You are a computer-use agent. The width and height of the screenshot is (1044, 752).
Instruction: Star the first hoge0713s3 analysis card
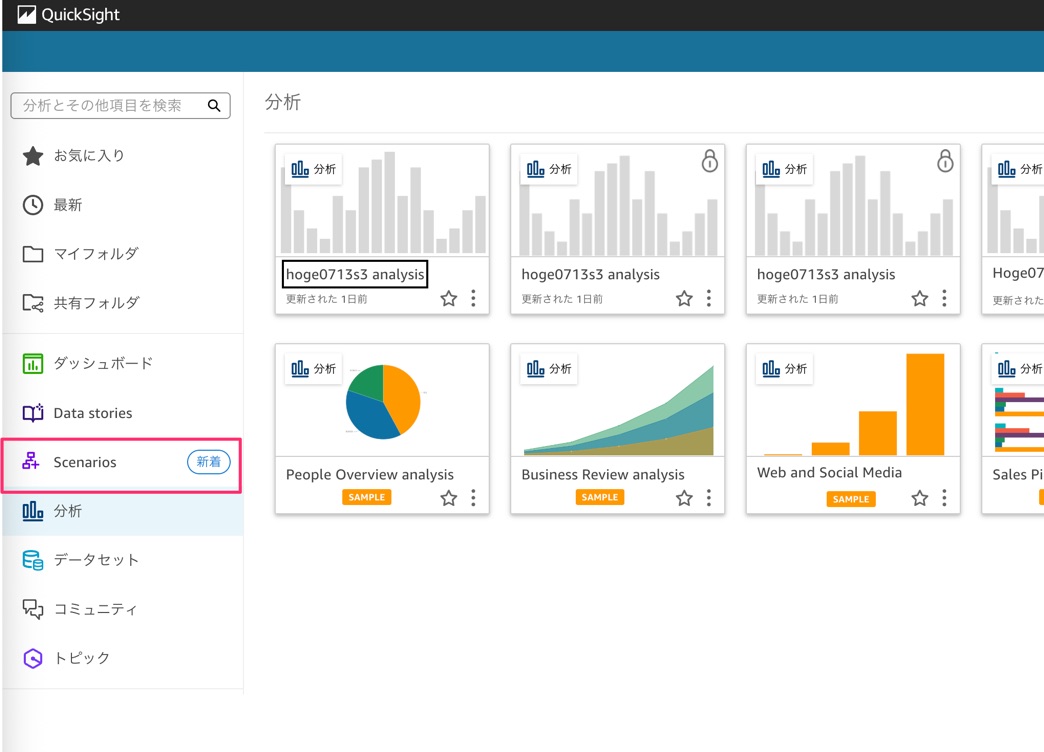point(449,298)
